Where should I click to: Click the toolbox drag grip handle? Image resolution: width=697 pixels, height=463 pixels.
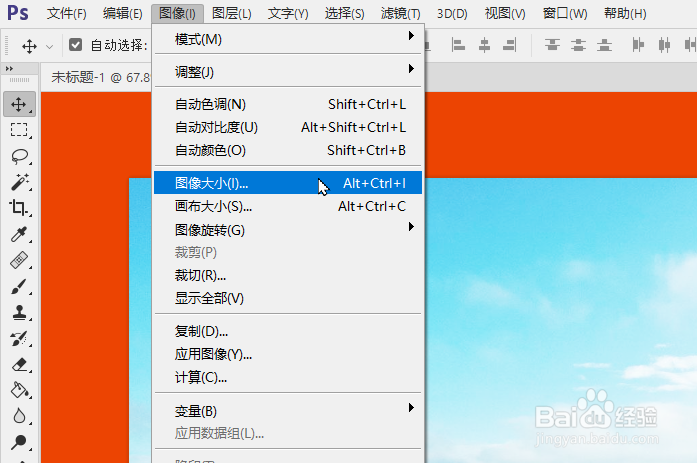coord(19,80)
